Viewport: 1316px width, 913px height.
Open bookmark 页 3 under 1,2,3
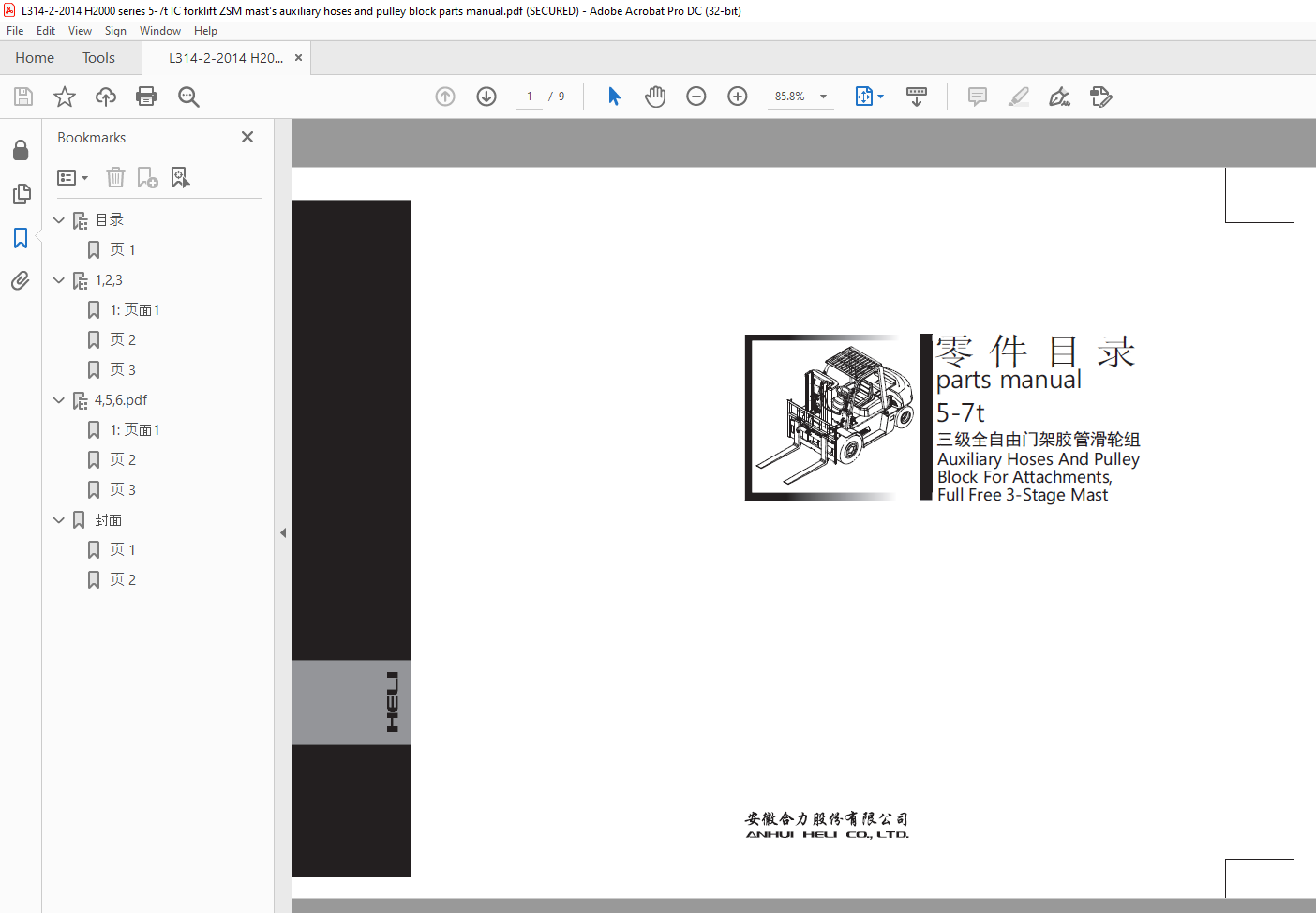[x=123, y=369]
